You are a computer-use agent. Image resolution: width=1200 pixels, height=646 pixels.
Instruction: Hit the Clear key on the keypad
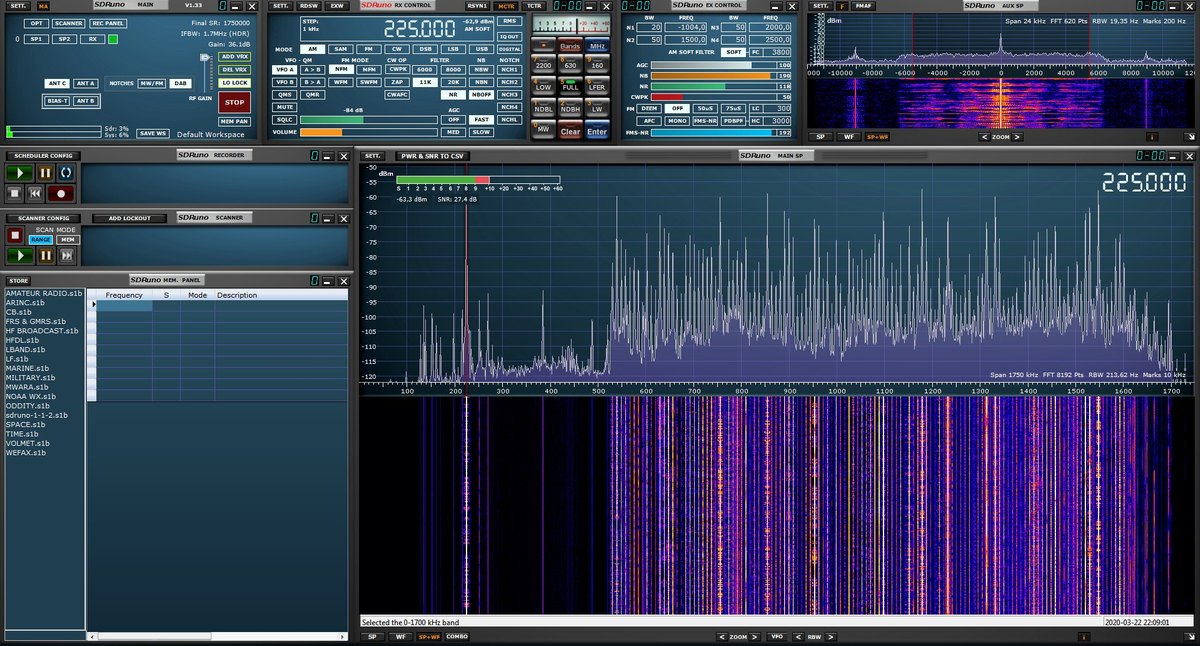coord(570,131)
